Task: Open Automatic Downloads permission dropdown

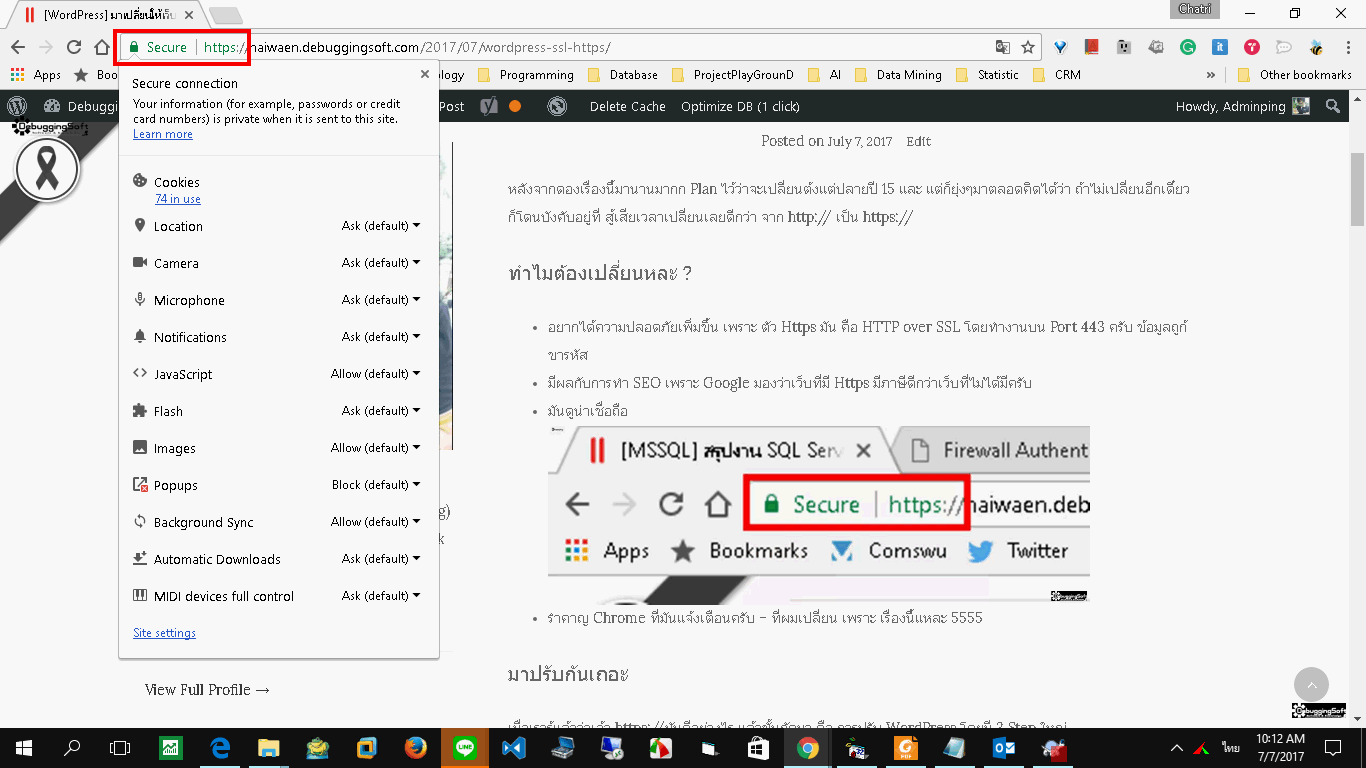Action: [381, 559]
